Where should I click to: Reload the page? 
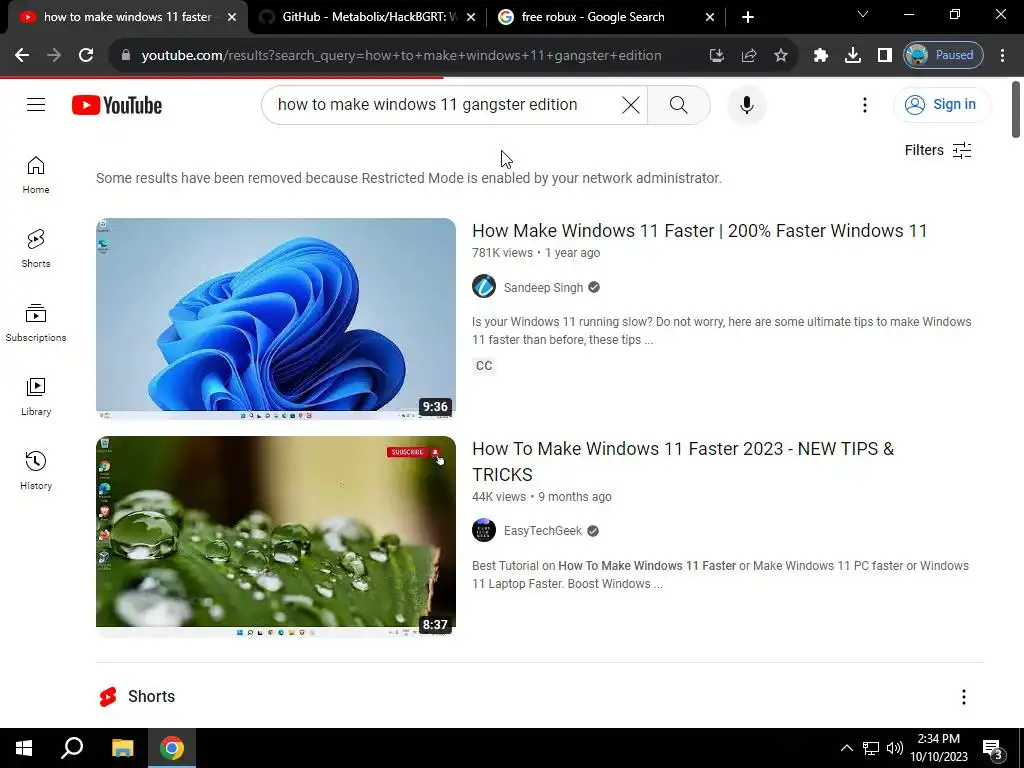[x=86, y=56]
